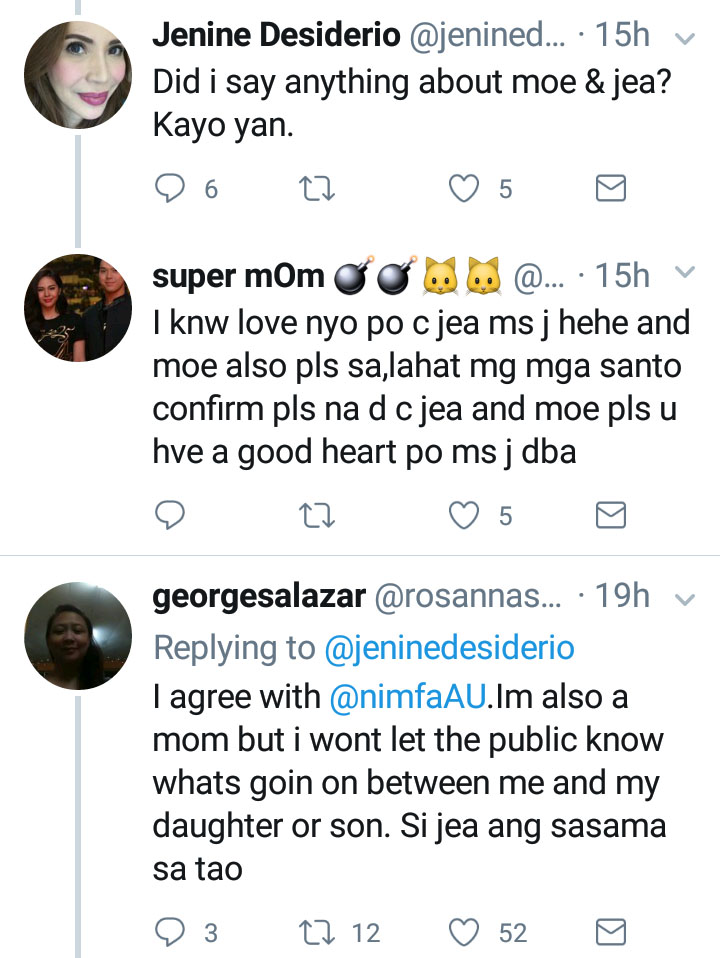
Task: Expand the caret menu on super mOm's tweet
Action: pos(686,272)
